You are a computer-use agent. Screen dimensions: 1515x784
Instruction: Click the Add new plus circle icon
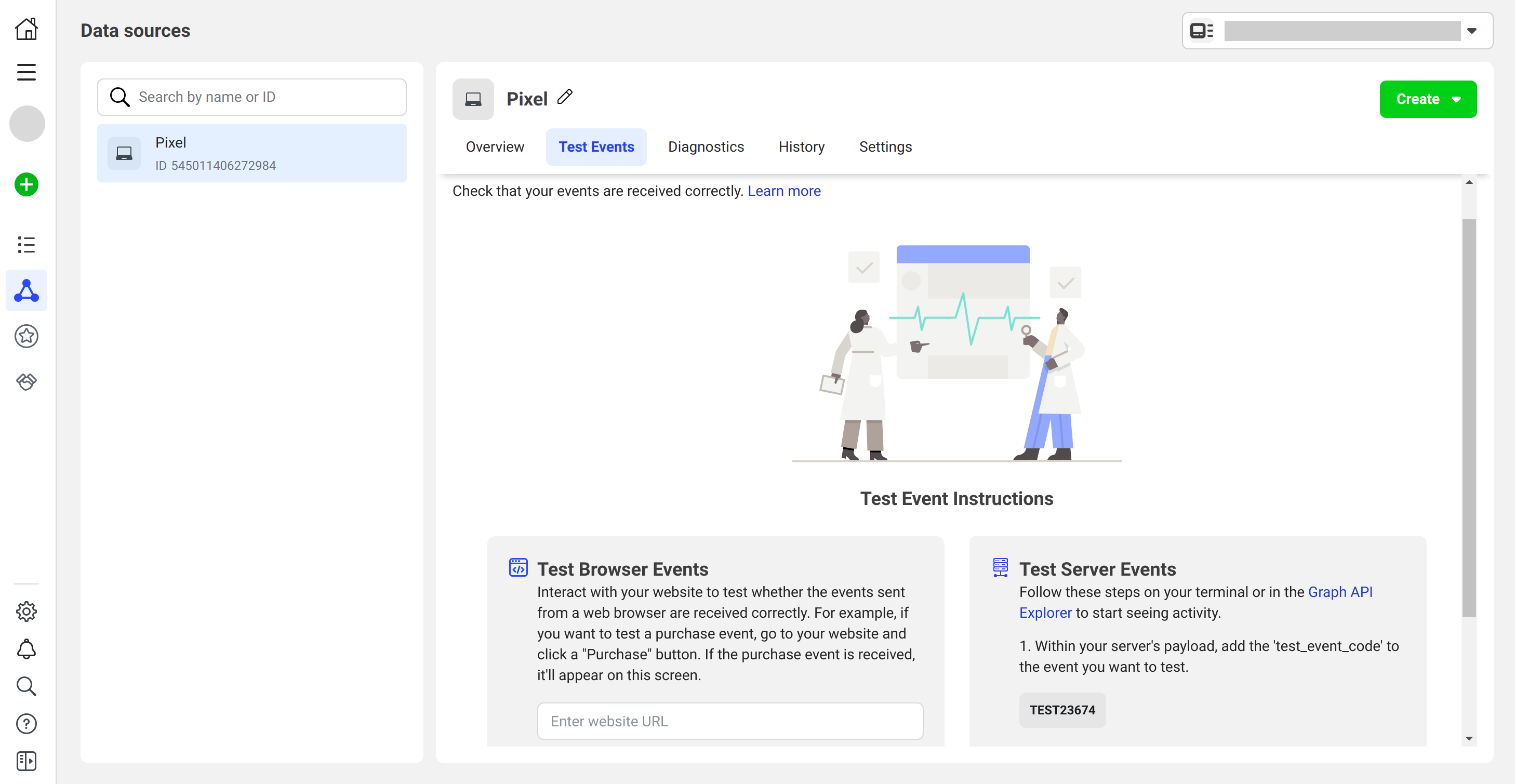pos(26,184)
